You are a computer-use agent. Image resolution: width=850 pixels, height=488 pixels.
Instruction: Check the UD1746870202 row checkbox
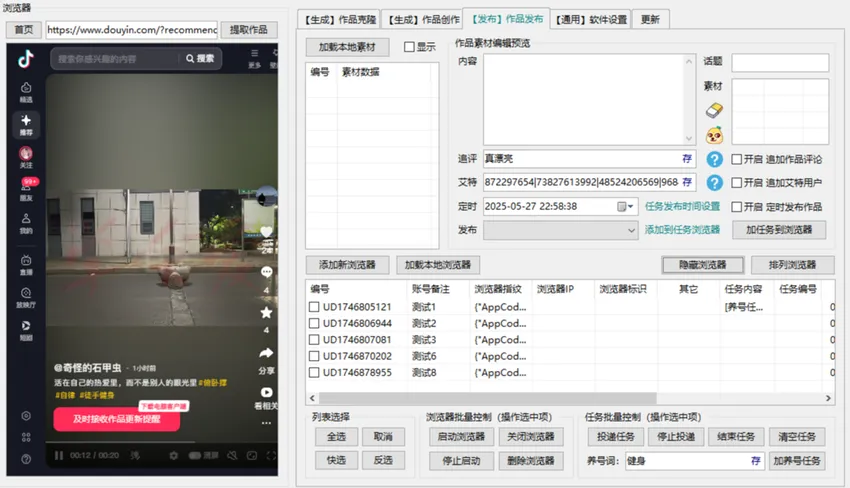314,356
